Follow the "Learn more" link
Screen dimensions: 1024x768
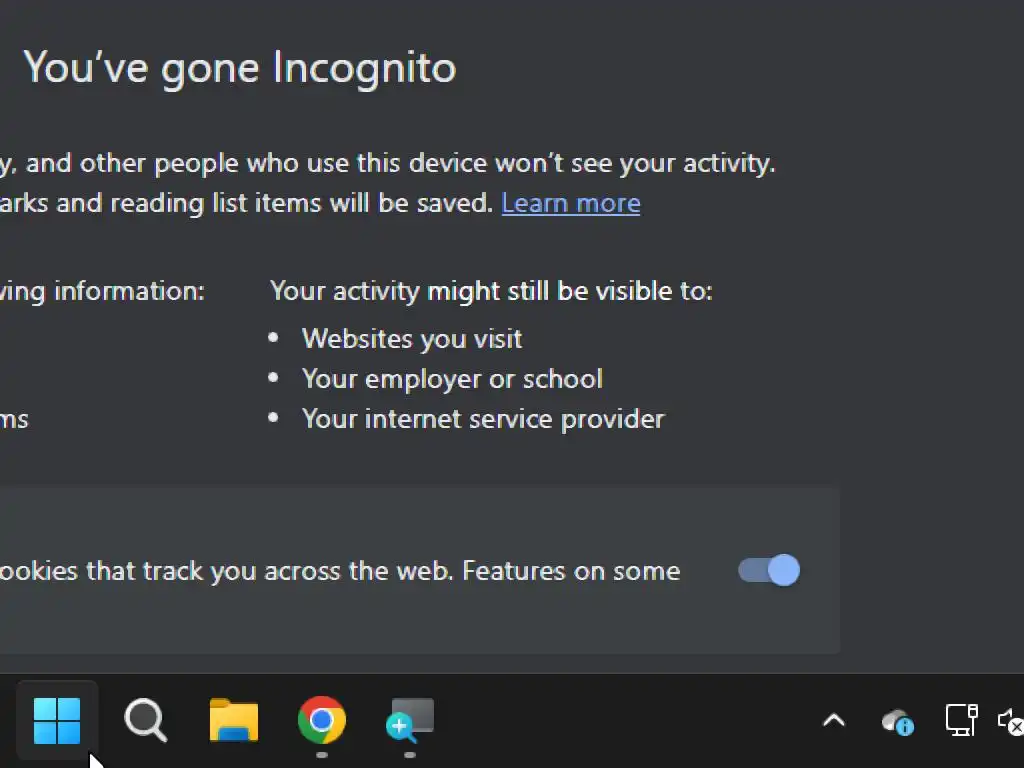pos(570,203)
